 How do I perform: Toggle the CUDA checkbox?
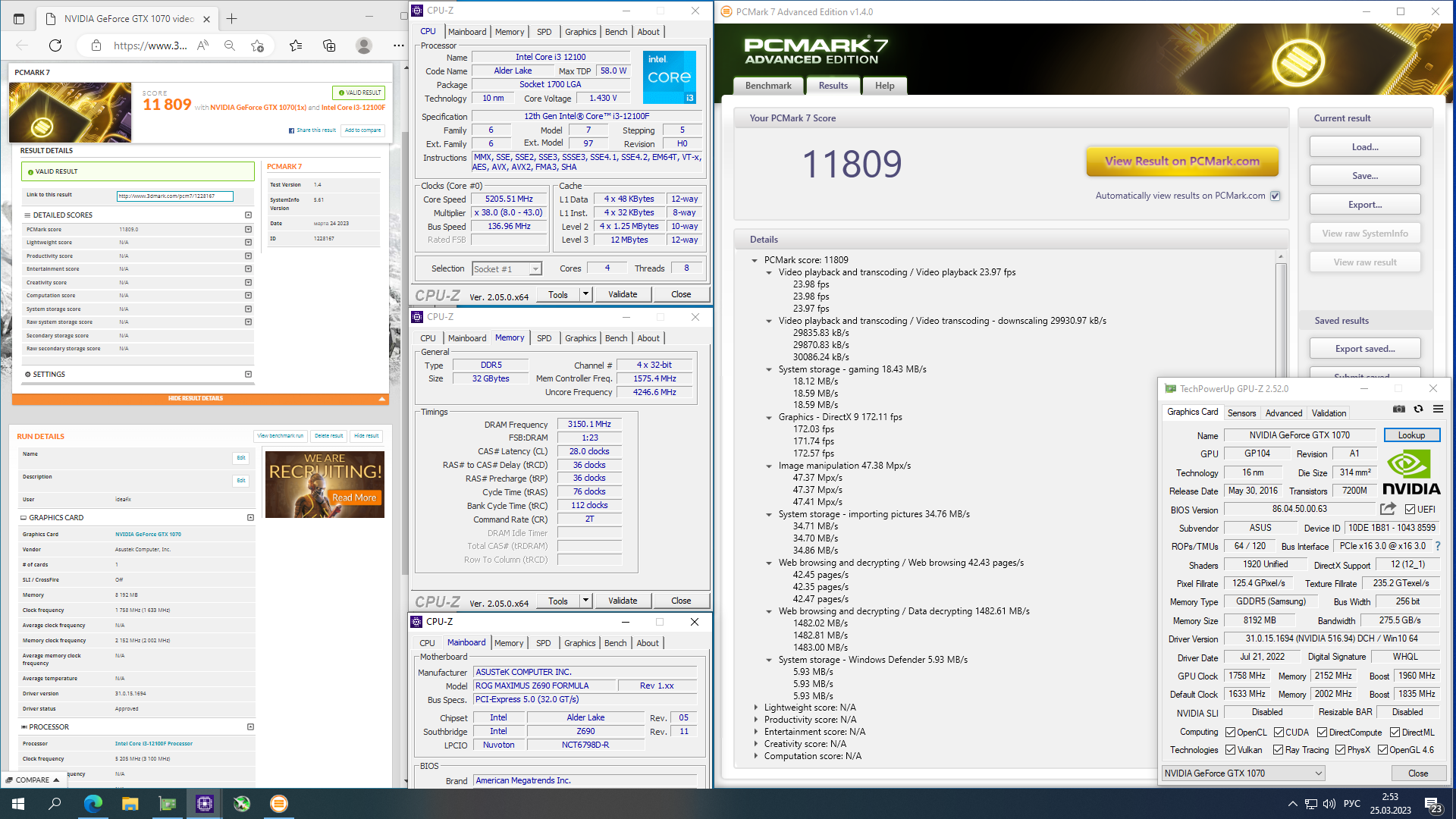(1279, 733)
